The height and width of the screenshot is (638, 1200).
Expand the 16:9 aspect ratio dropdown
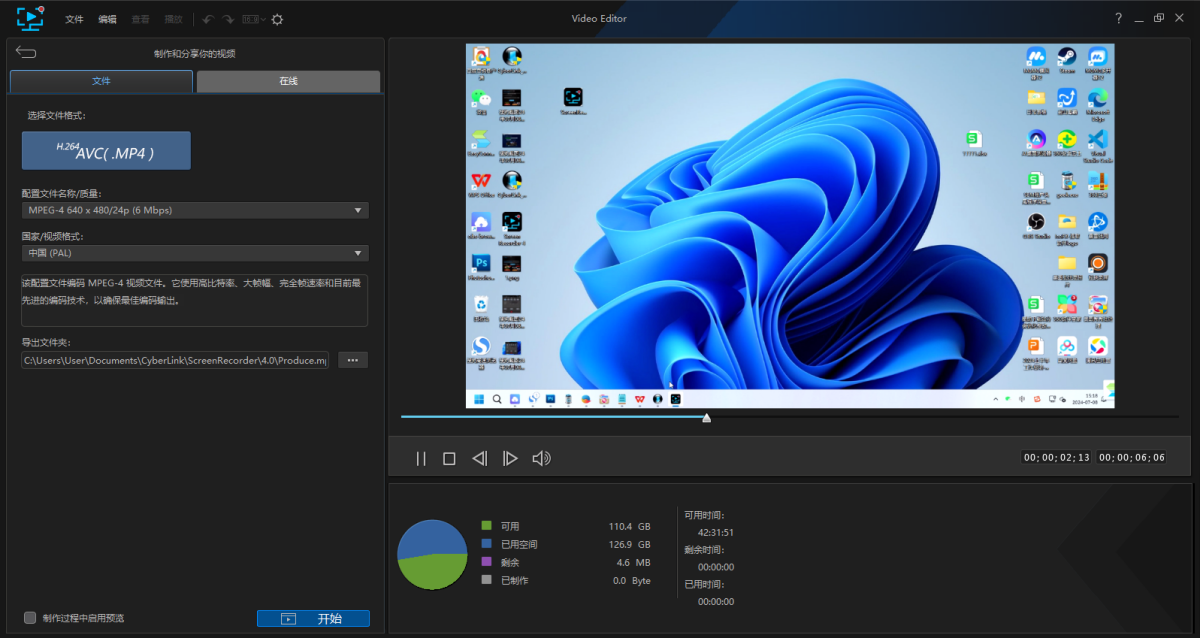coord(253,19)
